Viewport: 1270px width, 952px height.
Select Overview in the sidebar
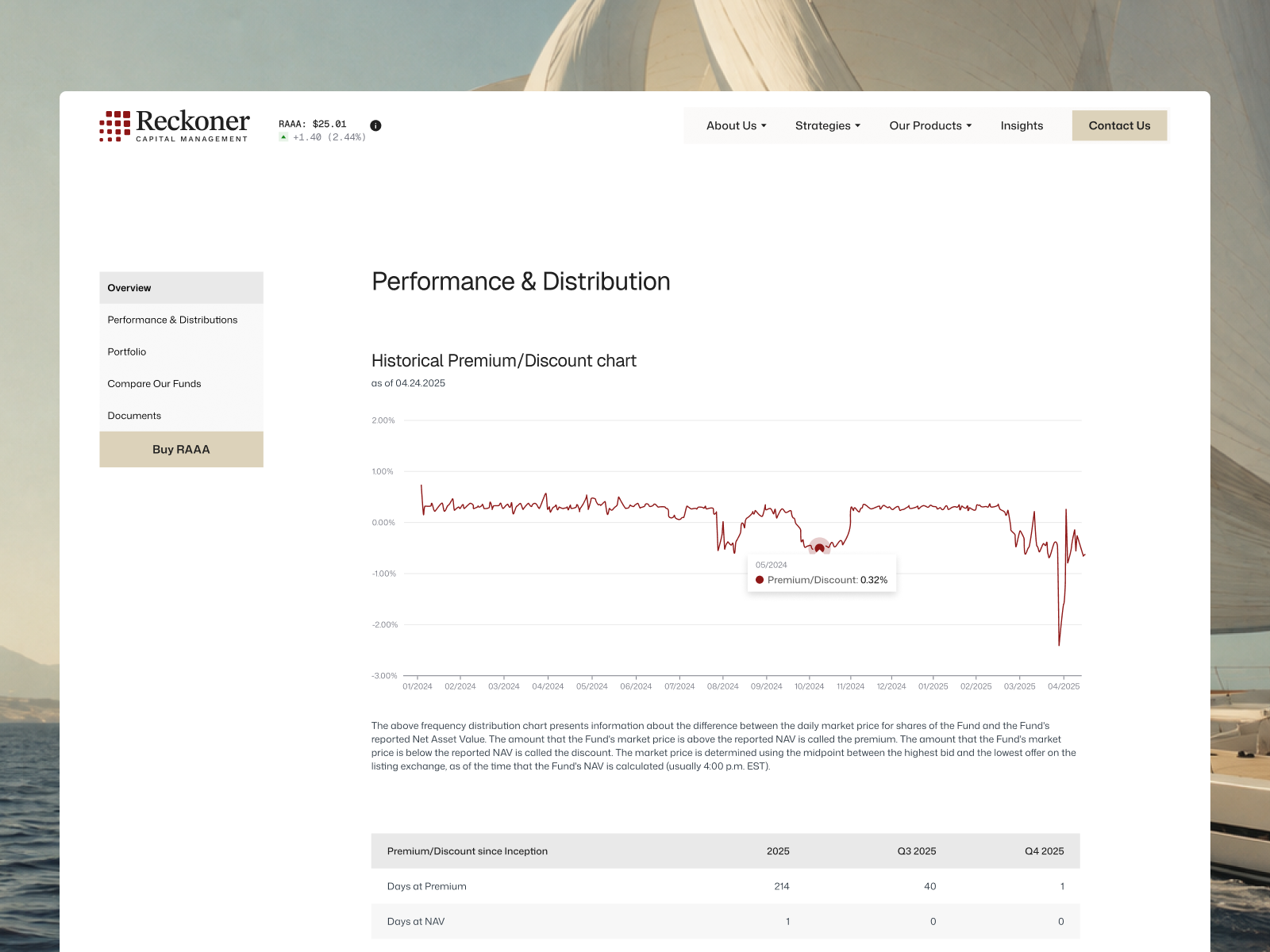click(181, 288)
